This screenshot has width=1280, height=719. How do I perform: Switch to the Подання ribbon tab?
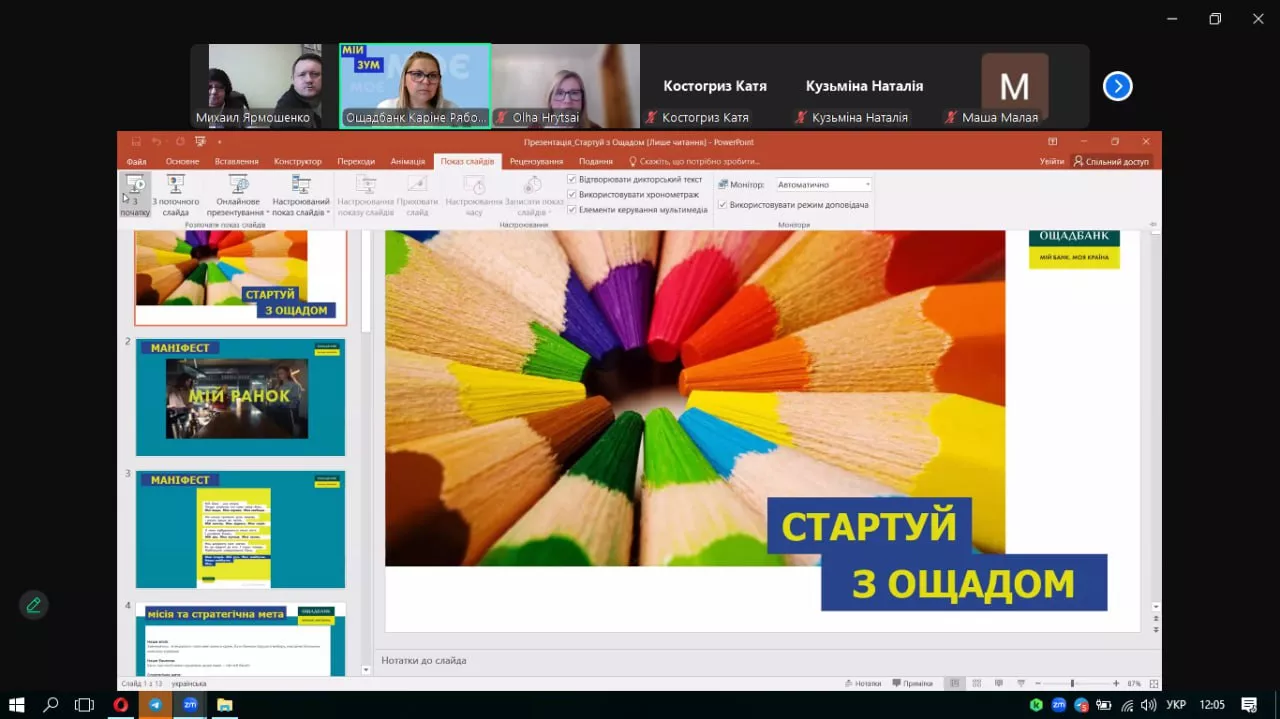596,161
